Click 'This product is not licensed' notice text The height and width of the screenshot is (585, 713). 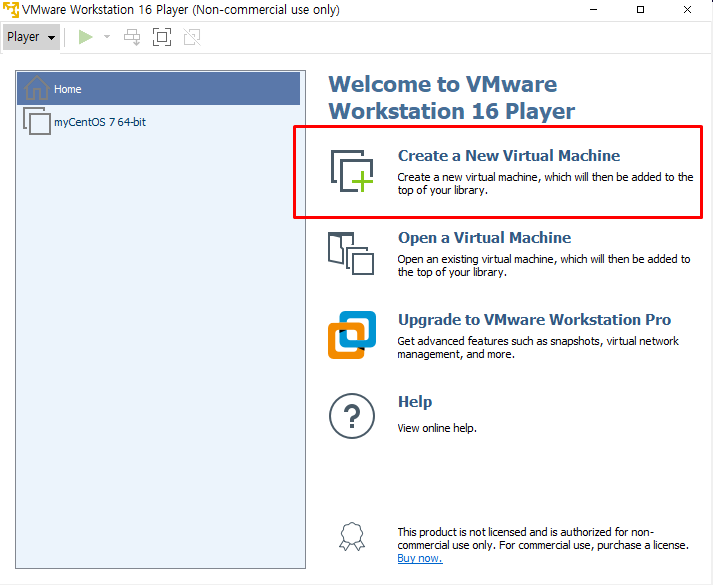tap(543, 538)
